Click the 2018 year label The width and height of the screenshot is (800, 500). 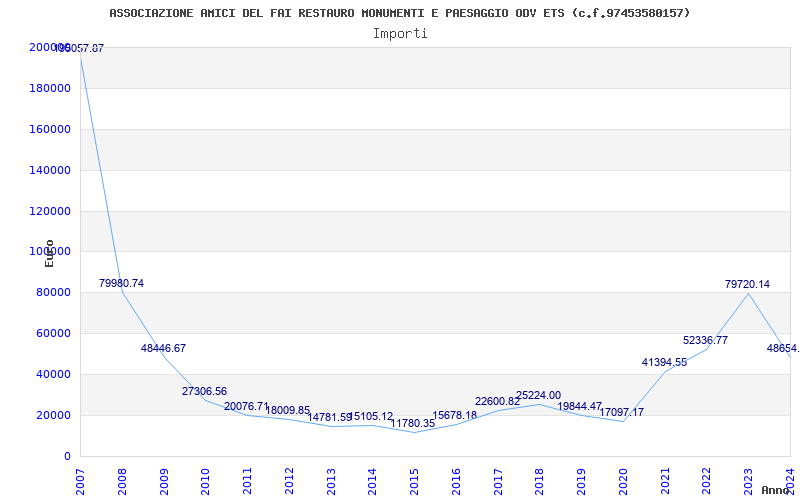(540, 482)
